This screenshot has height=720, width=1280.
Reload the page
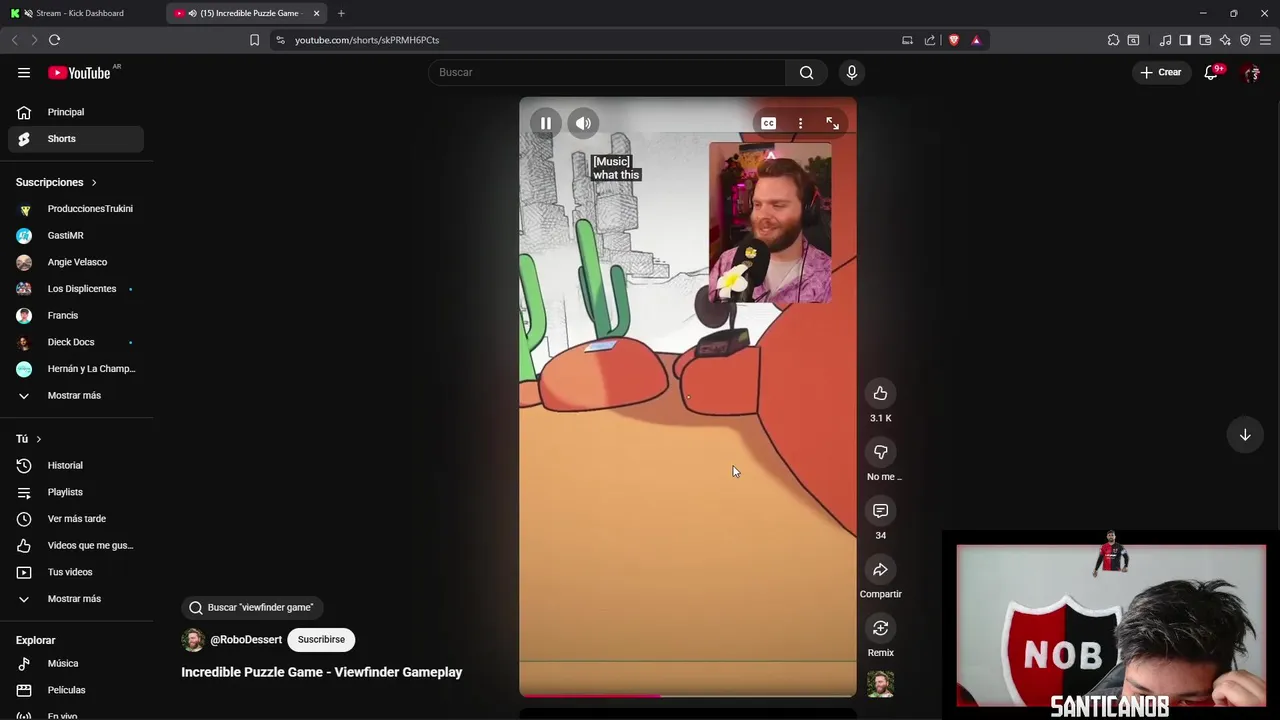54,40
